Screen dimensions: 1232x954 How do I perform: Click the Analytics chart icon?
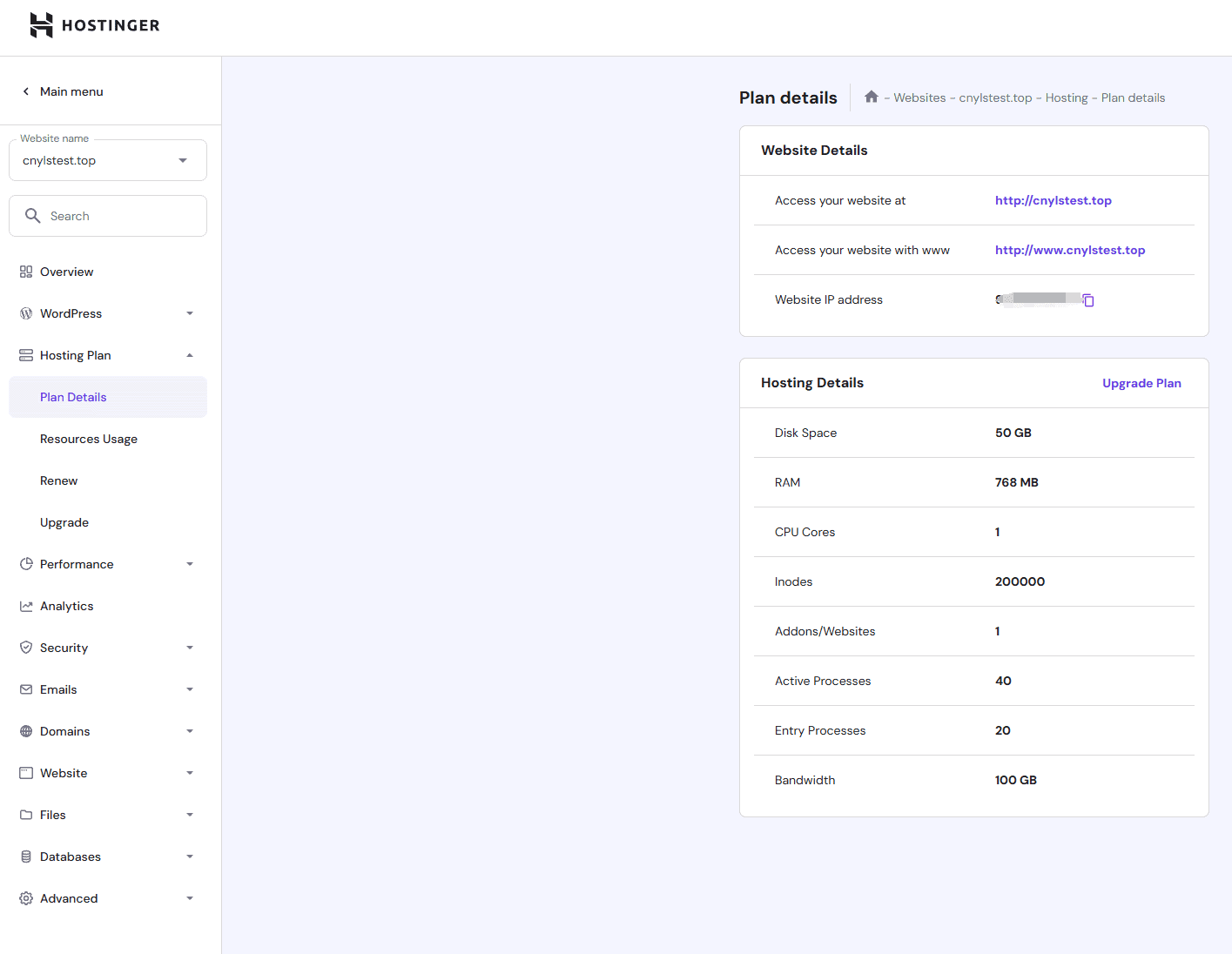(x=26, y=606)
